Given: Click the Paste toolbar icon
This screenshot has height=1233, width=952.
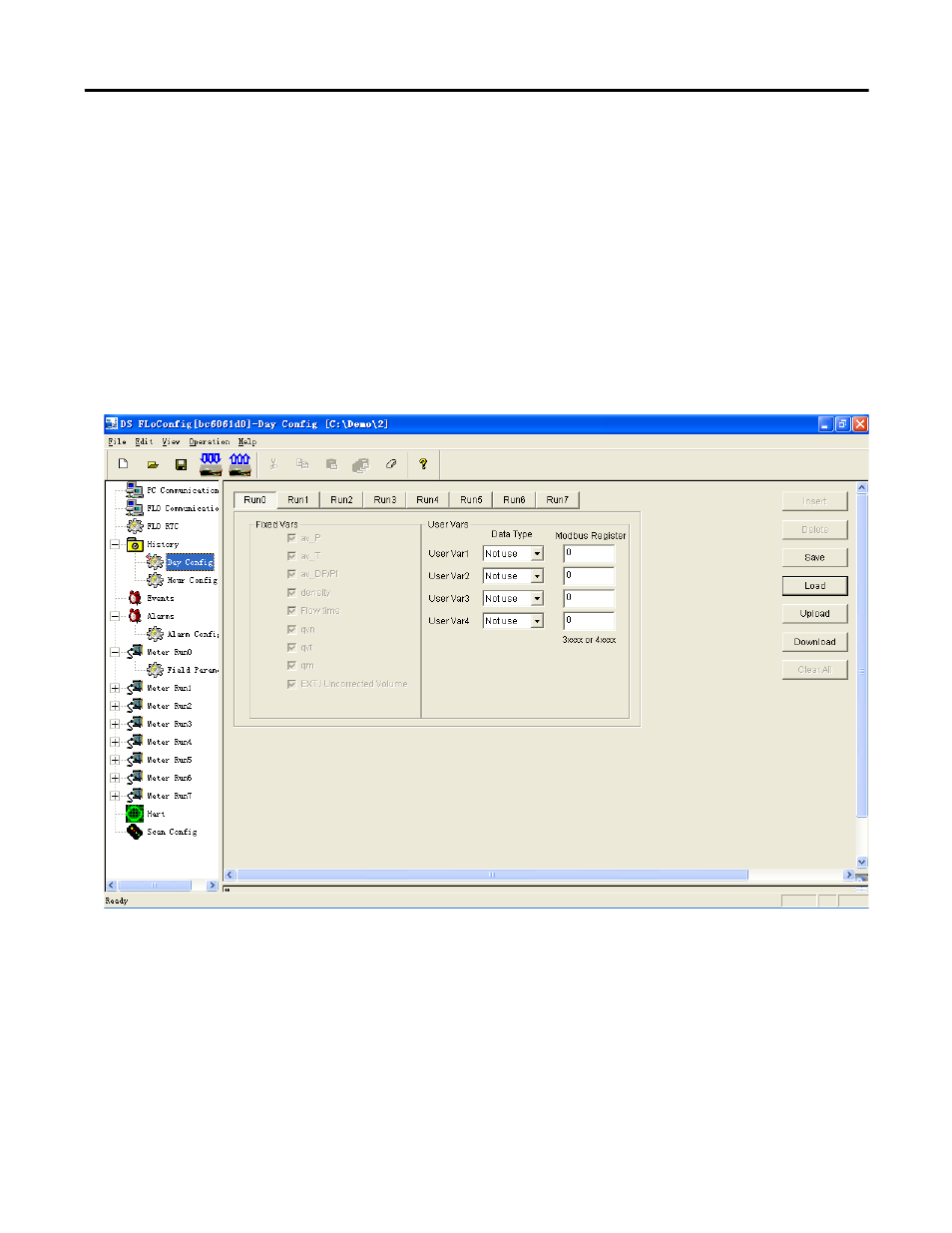Looking at the screenshot, I should click(x=331, y=464).
